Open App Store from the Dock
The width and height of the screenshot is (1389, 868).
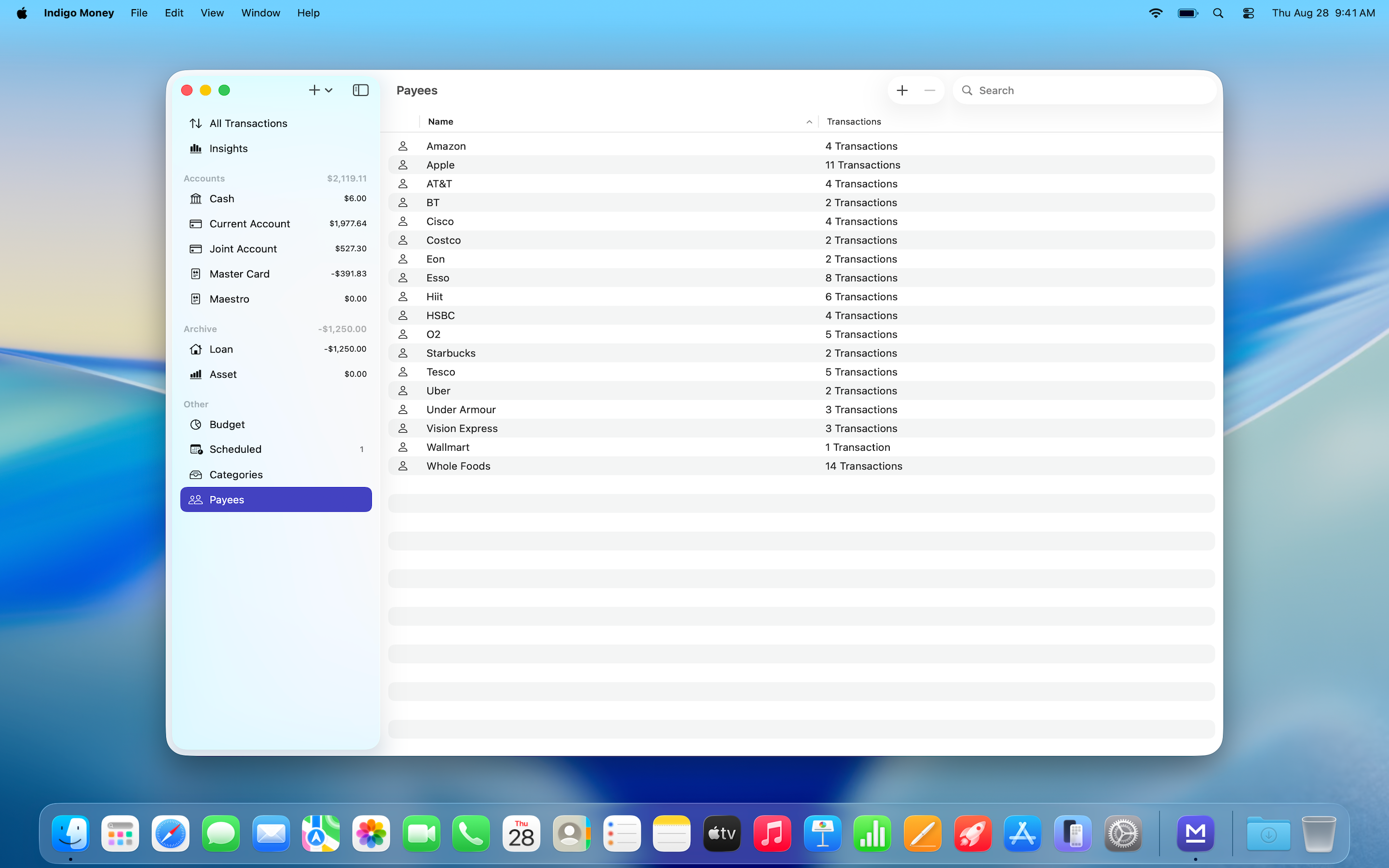click(x=1023, y=834)
